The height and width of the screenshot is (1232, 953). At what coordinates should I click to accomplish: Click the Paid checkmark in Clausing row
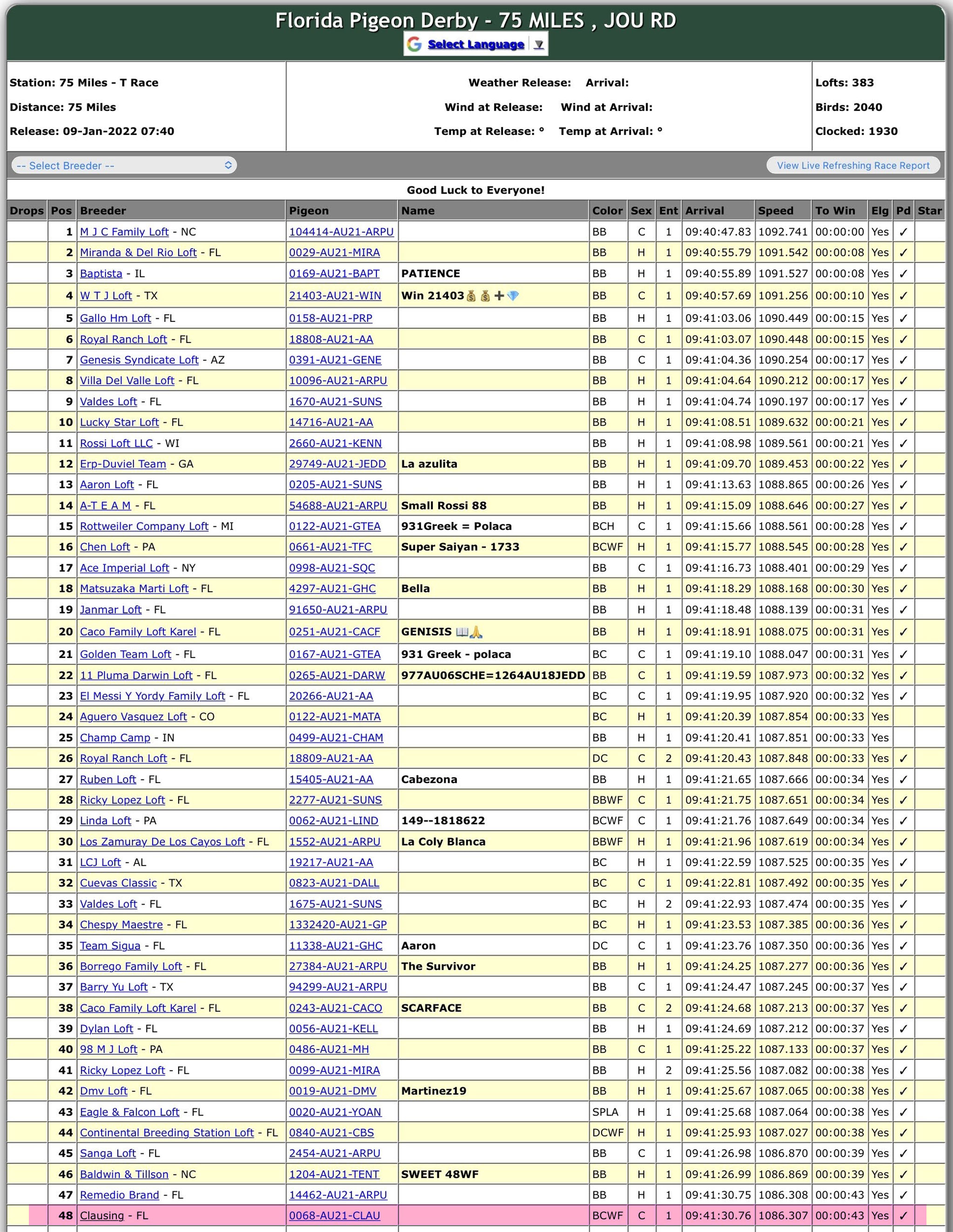903,1216
